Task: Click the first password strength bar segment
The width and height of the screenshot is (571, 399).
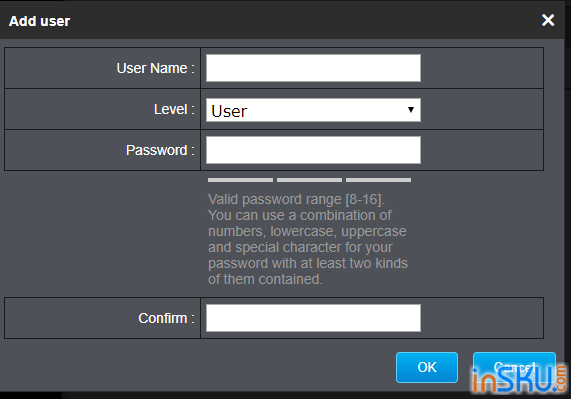Action: pos(240,180)
